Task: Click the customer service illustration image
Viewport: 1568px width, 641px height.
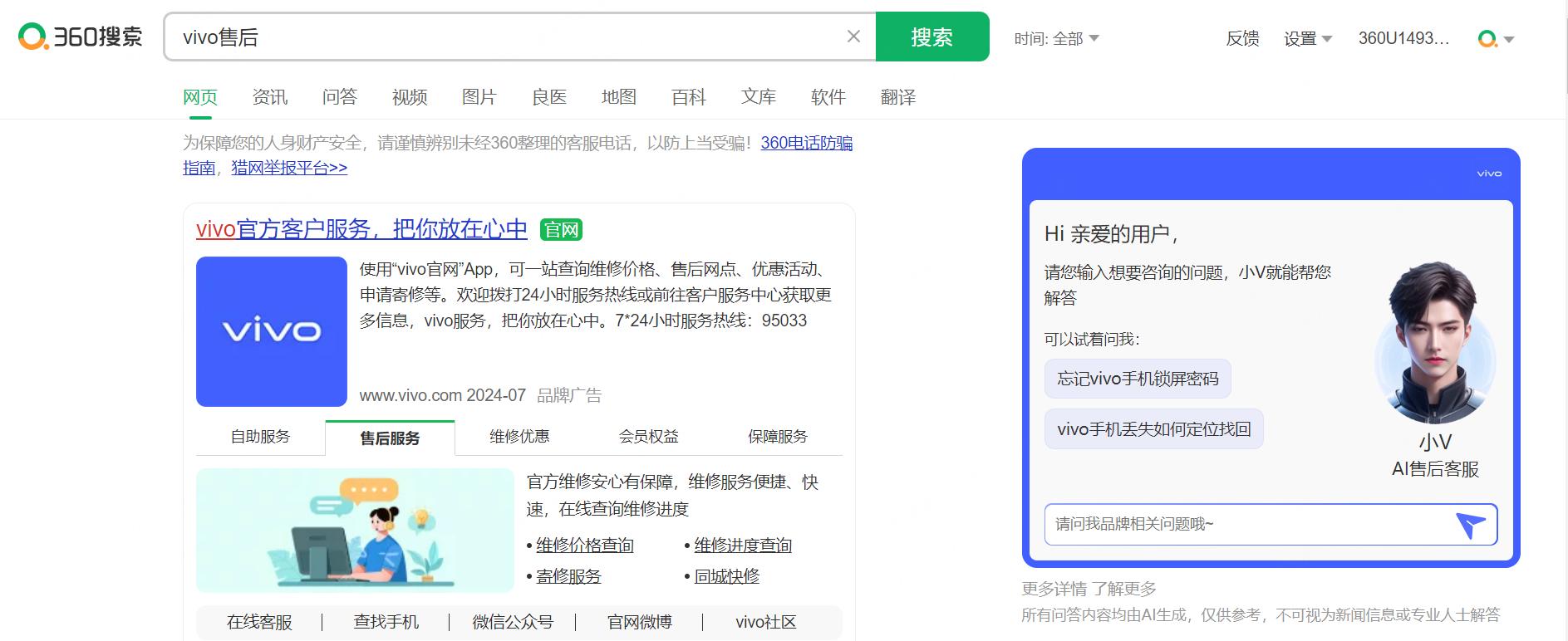Action: click(356, 530)
